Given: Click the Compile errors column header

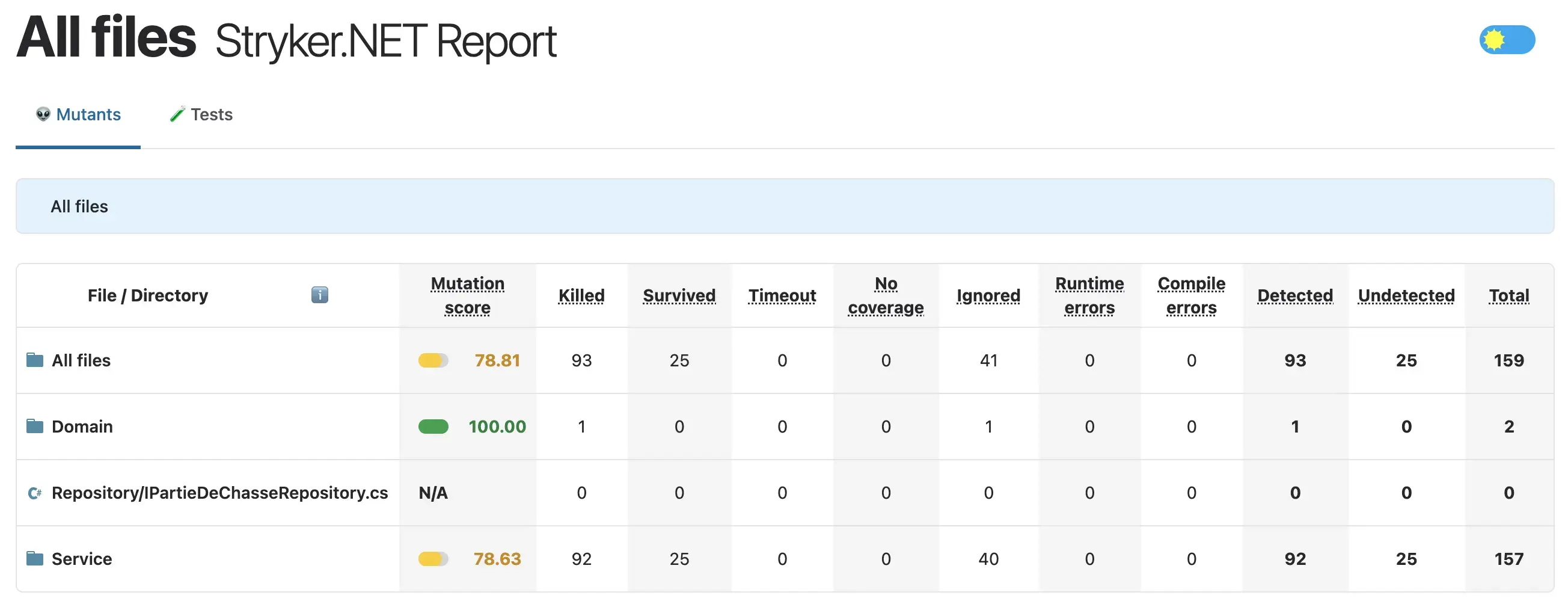Looking at the screenshot, I should (1191, 295).
